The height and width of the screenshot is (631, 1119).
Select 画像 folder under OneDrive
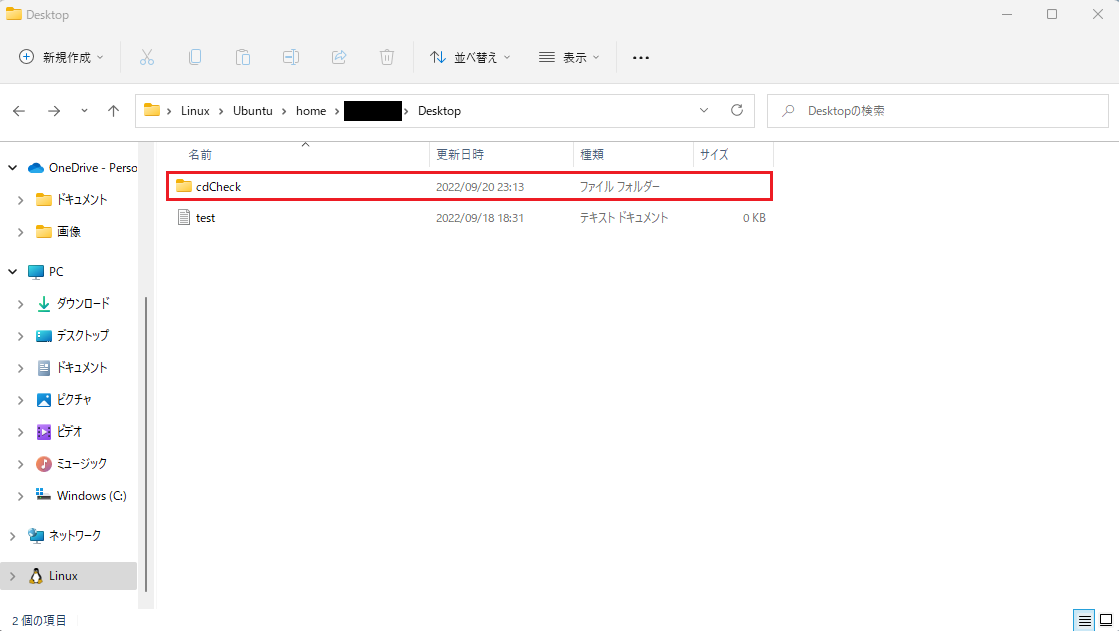(x=59, y=231)
